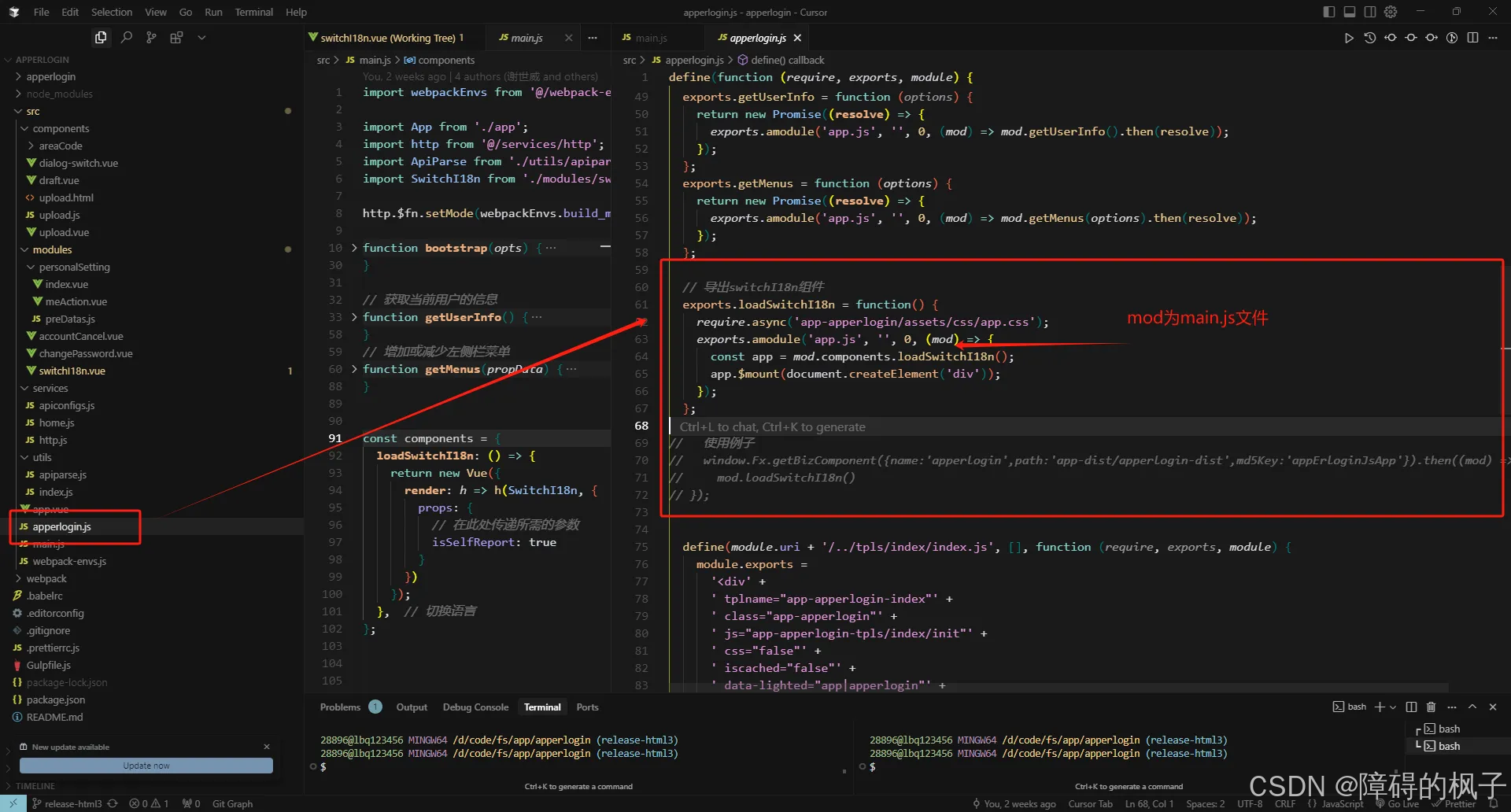Viewport: 1511px width, 812px height.
Task: Open the Help menu
Action: [296, 12]
